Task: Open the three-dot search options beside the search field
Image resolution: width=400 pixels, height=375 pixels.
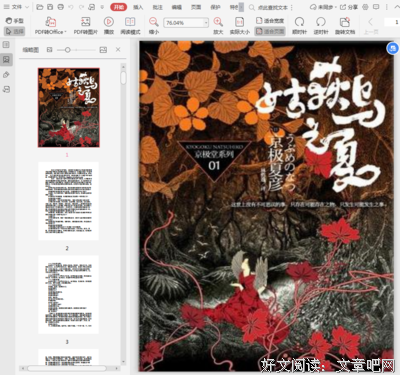Action: pyautogui.click(x=292, y=7)
